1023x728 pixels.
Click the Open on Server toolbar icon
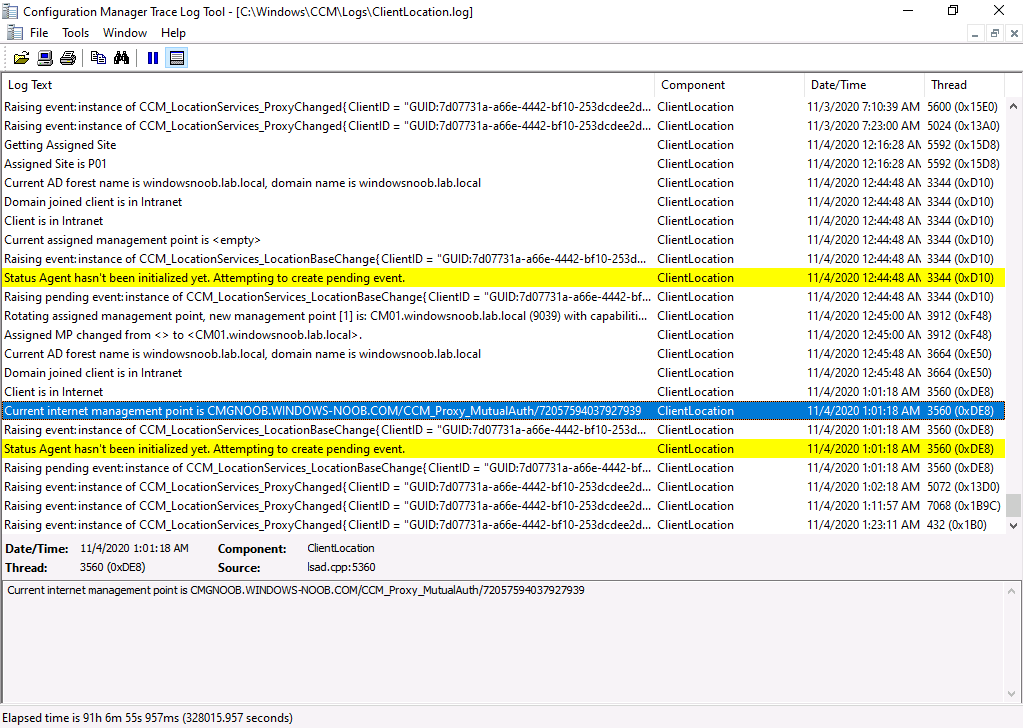coord(45,58)
